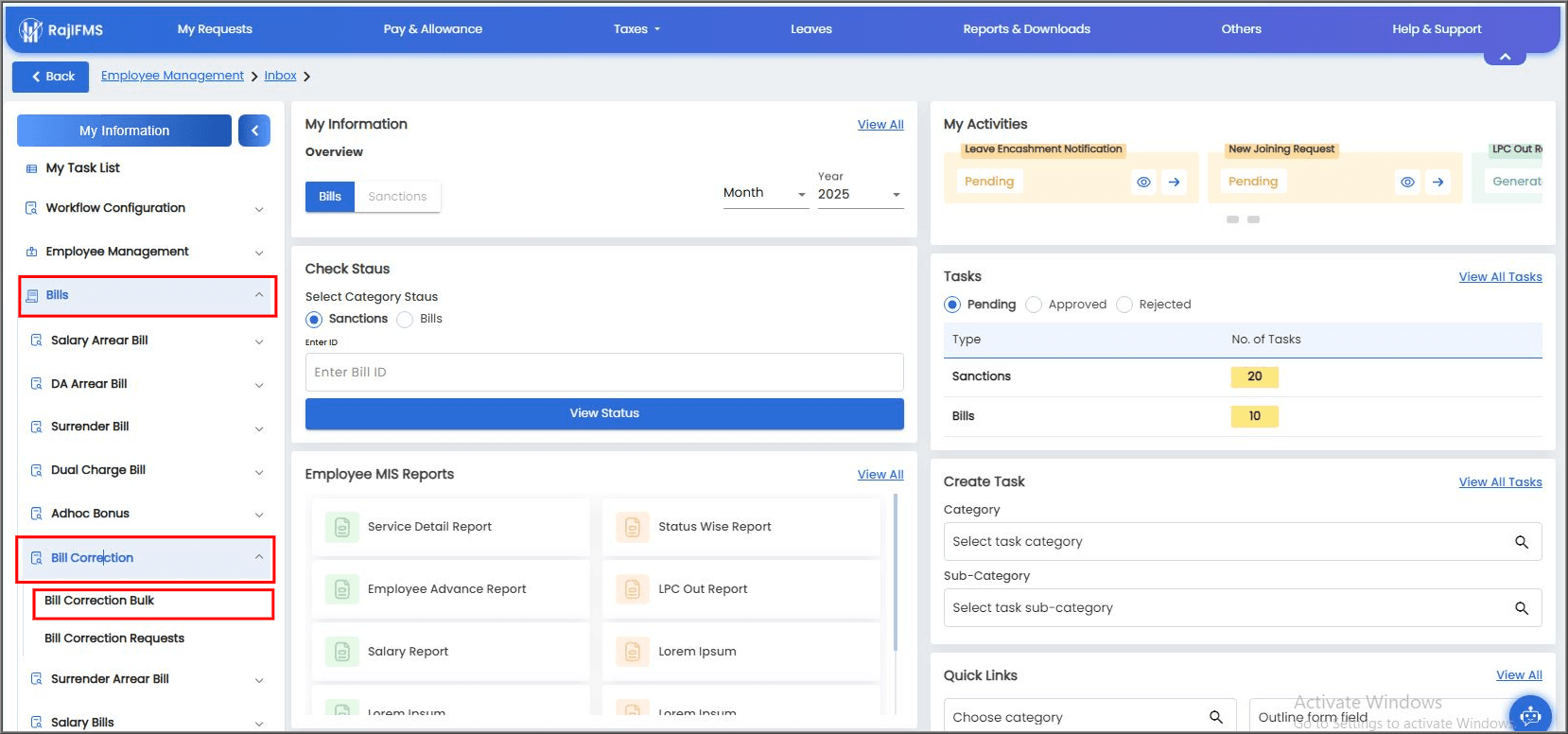1568x734 pixels.
Task: Select the Approved tasks radio button
Action: pos(1034,305)
